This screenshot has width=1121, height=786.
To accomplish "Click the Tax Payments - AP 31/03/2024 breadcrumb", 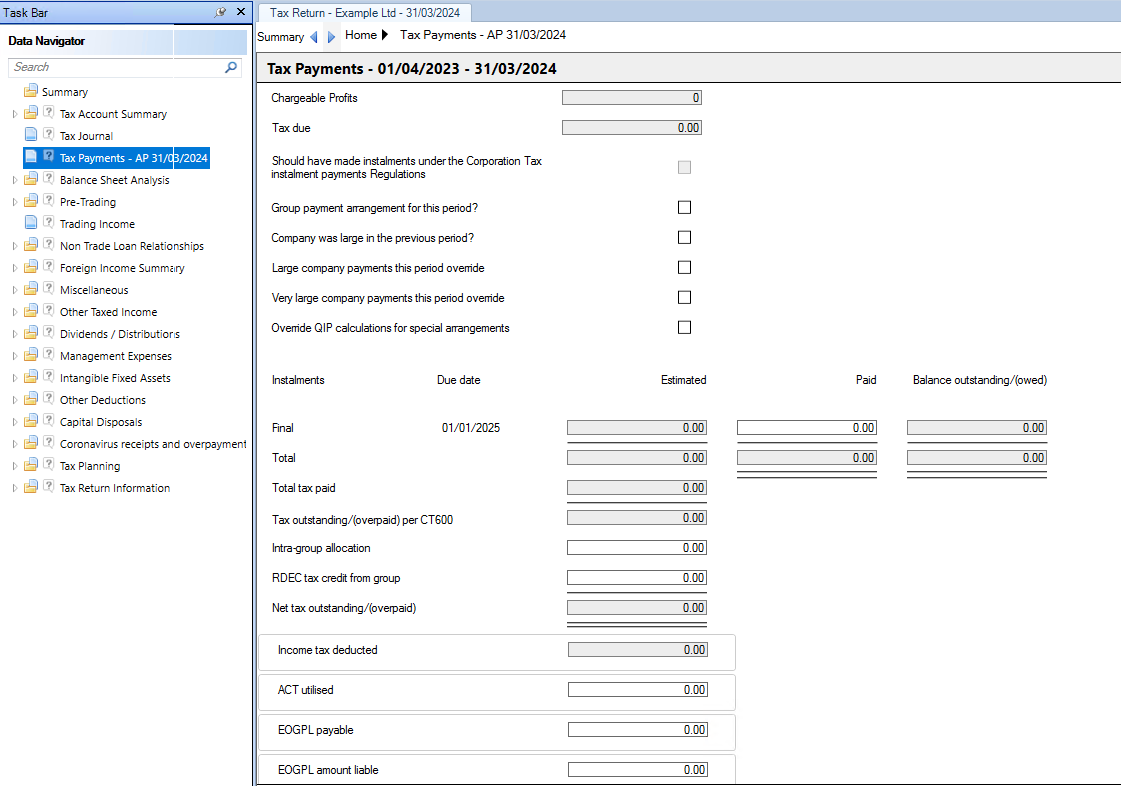I will (483, 35).
